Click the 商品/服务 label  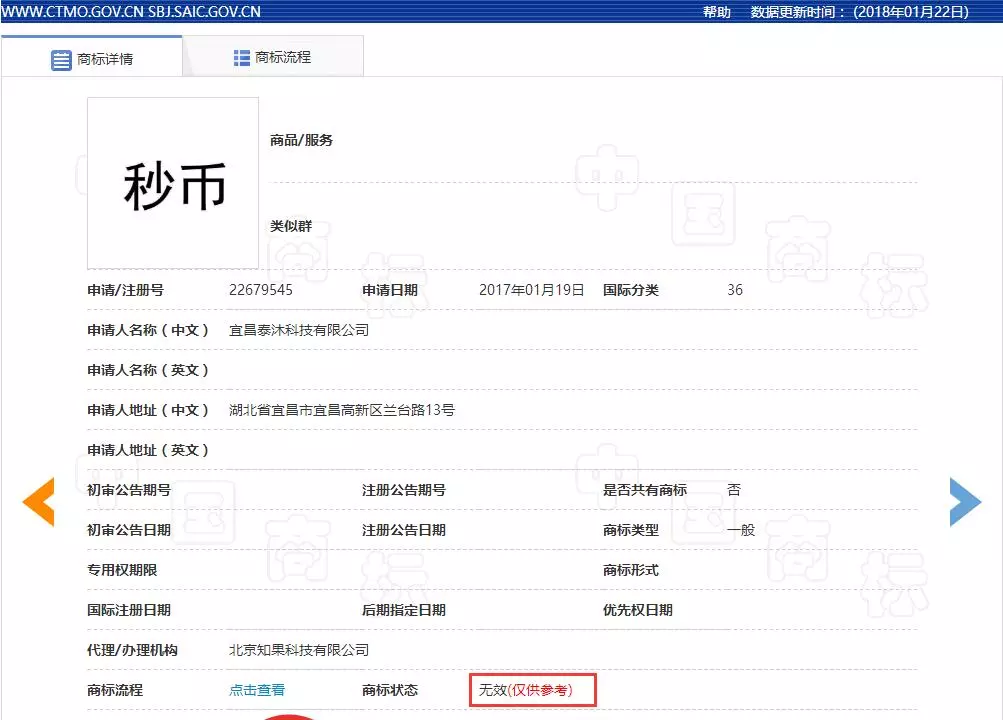click(301, 140)
